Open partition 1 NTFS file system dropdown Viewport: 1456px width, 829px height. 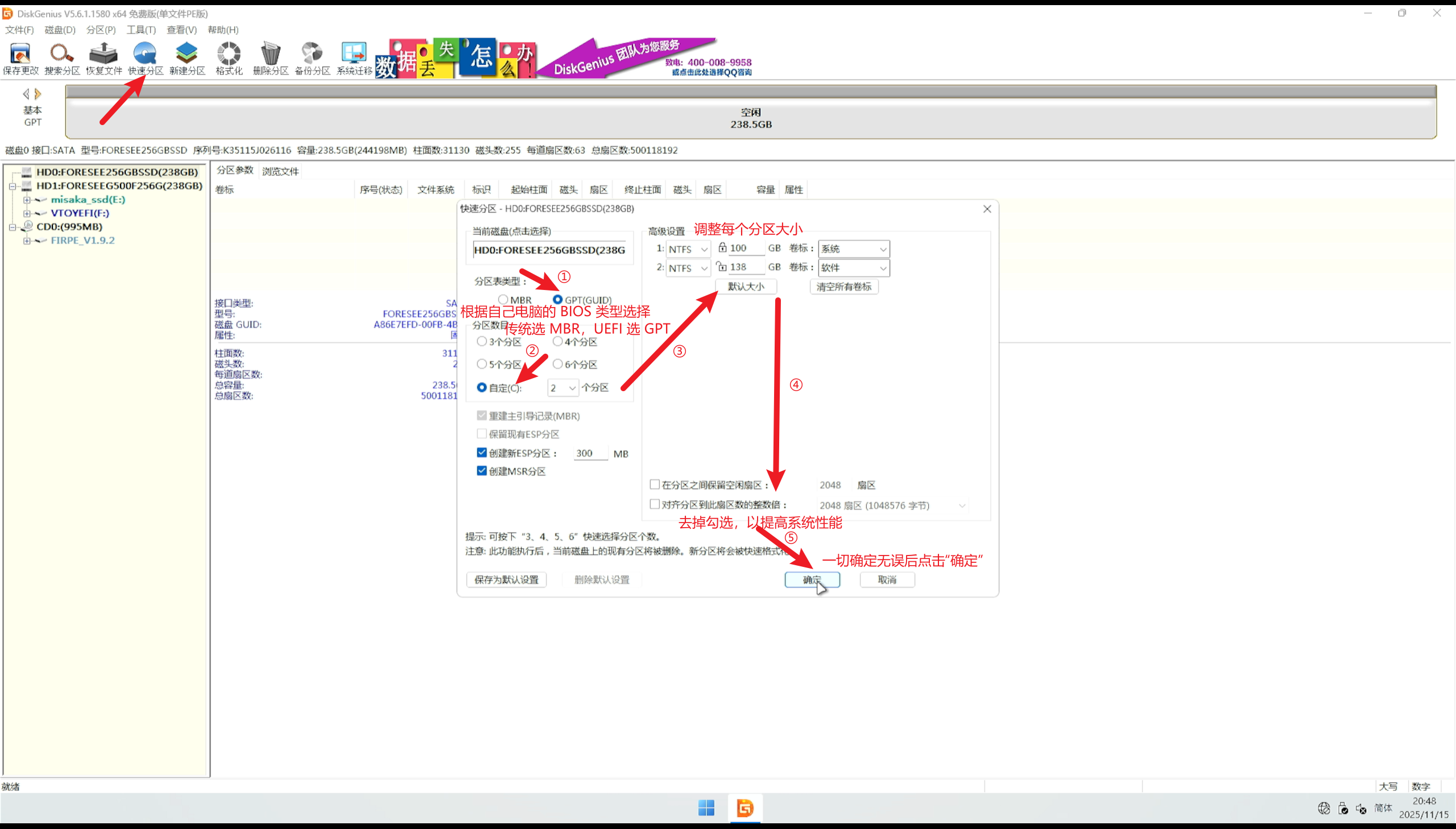pos(688,249)
